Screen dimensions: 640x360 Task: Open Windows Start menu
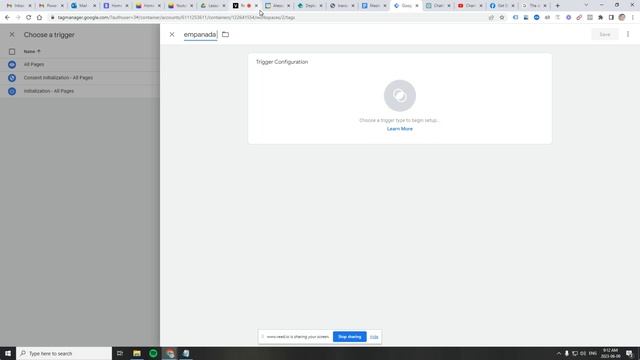coord(8,353)
